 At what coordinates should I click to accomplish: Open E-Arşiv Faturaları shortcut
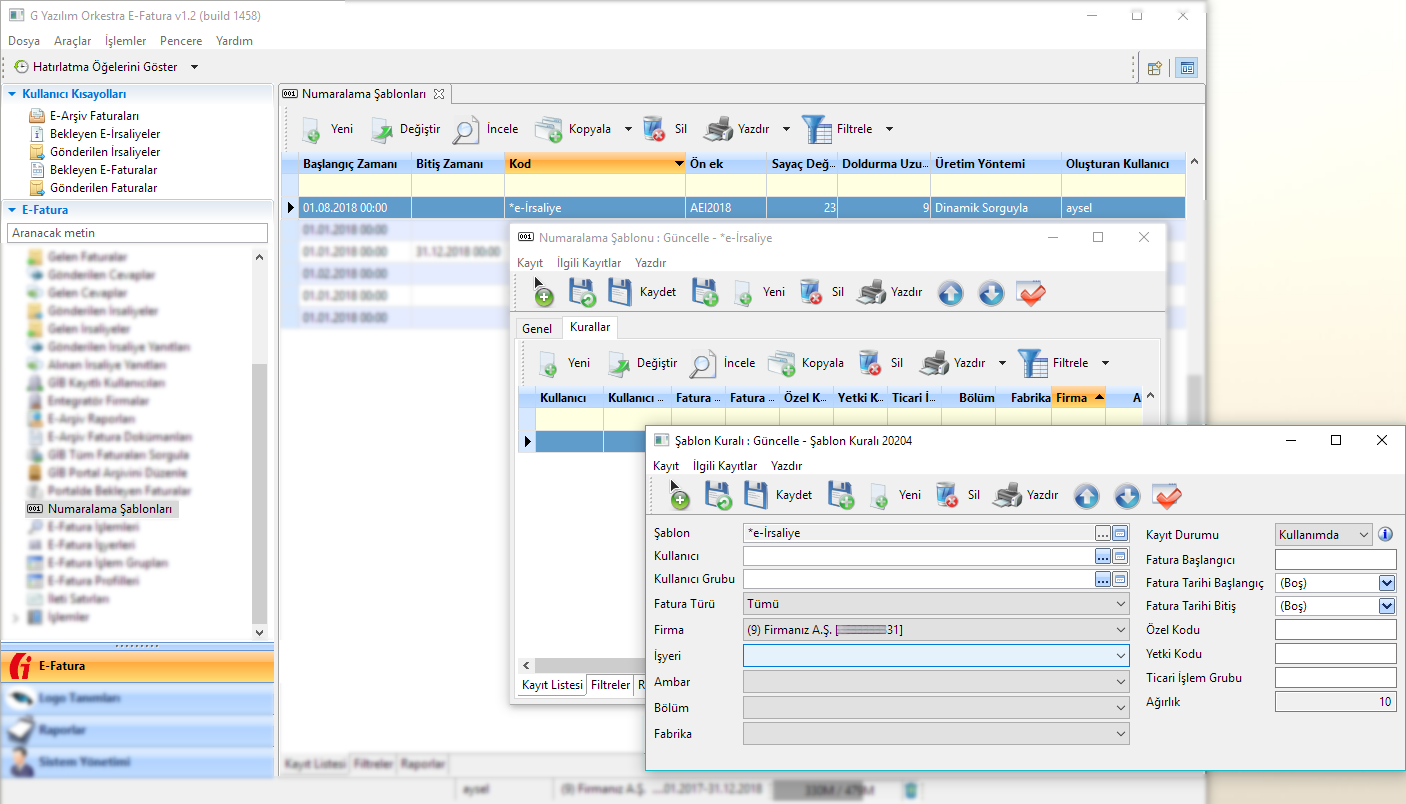tap(94, 116)
